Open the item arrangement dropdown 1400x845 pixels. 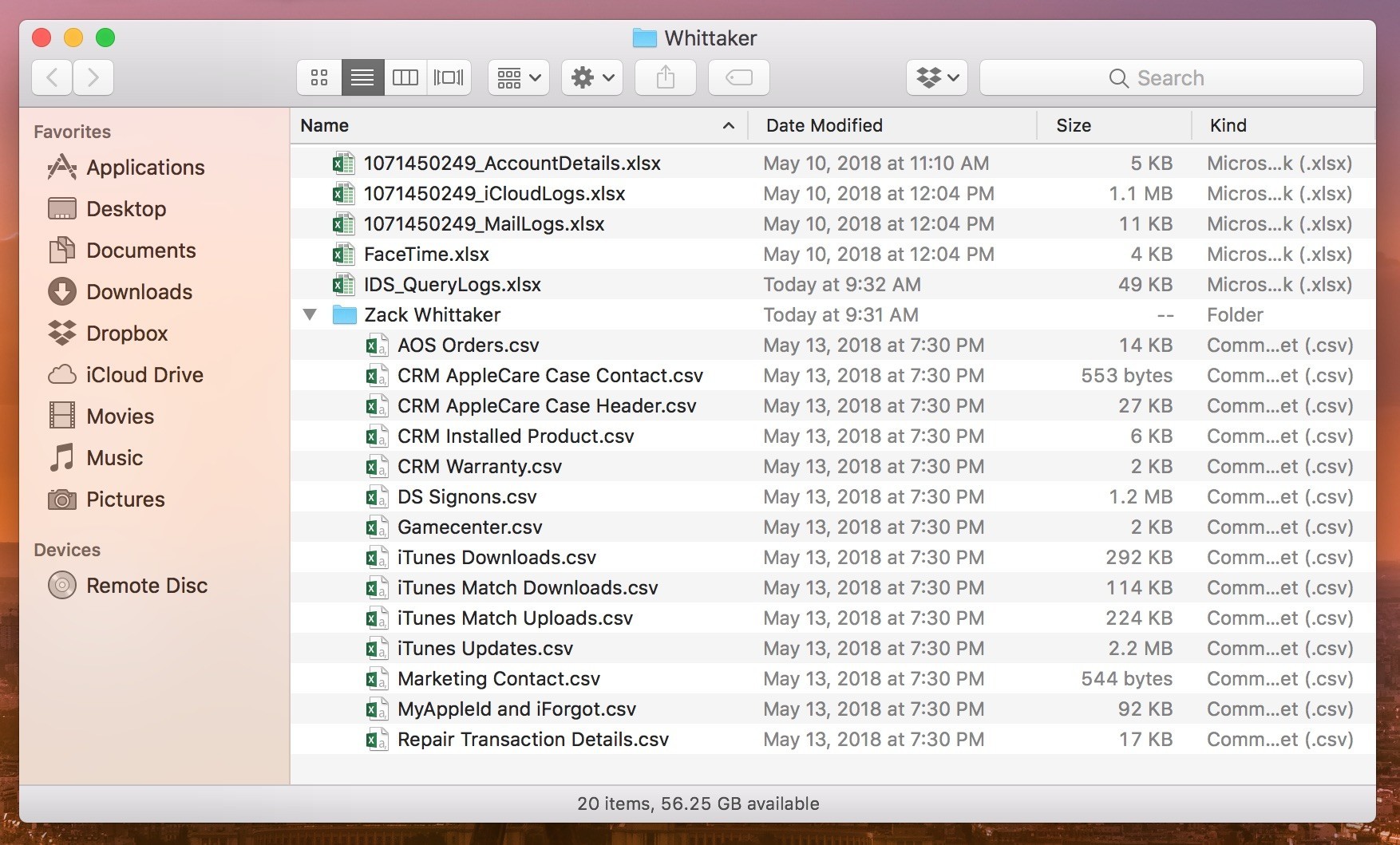pos(519,77)
